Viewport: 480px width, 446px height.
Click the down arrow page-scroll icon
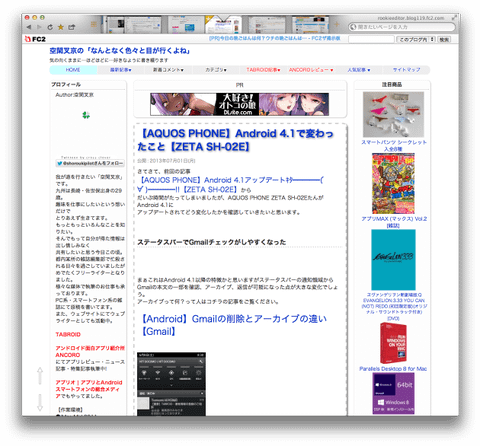tap(40, 402)
